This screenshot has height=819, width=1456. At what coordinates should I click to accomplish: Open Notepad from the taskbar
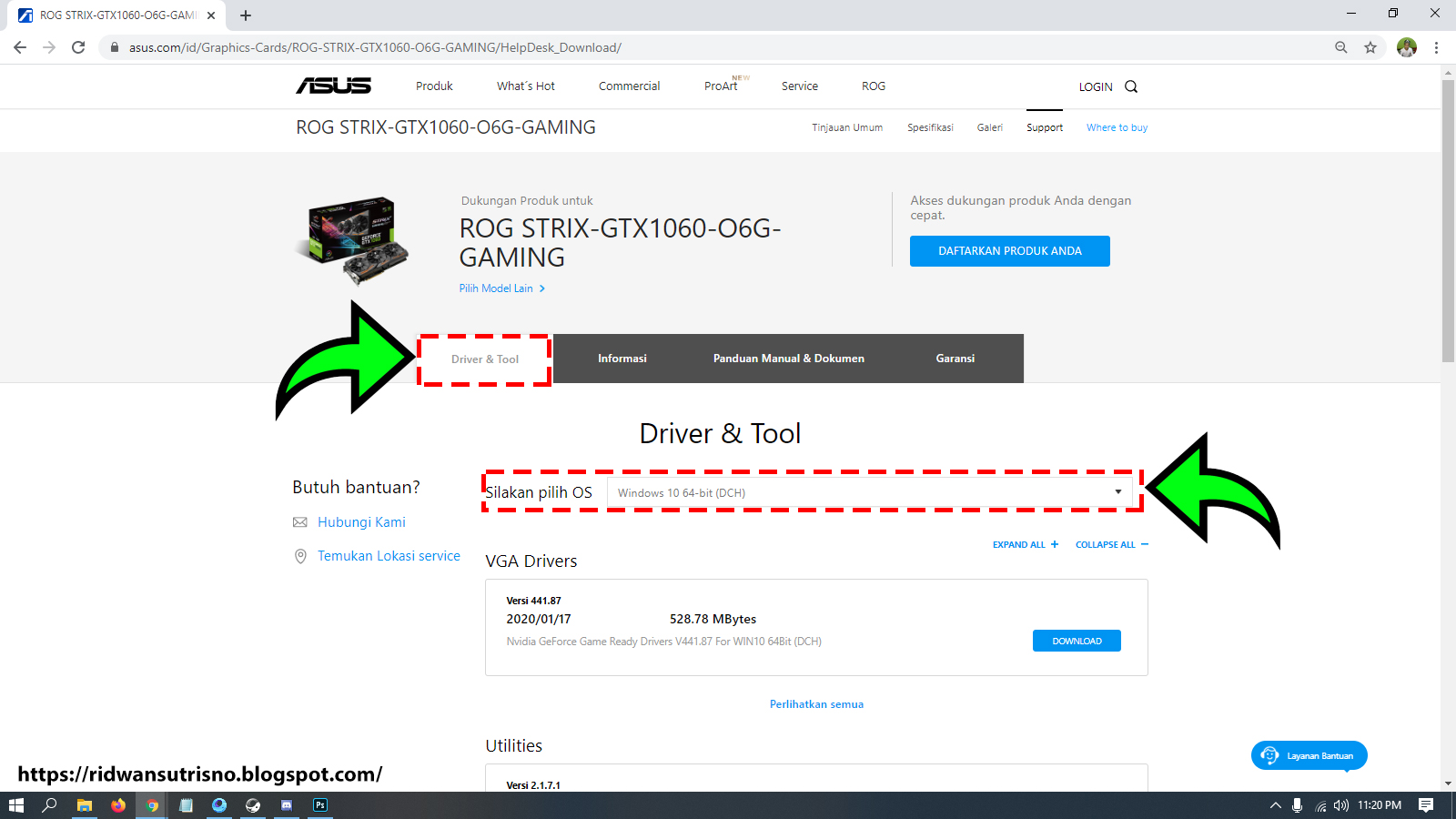point(186,805)
